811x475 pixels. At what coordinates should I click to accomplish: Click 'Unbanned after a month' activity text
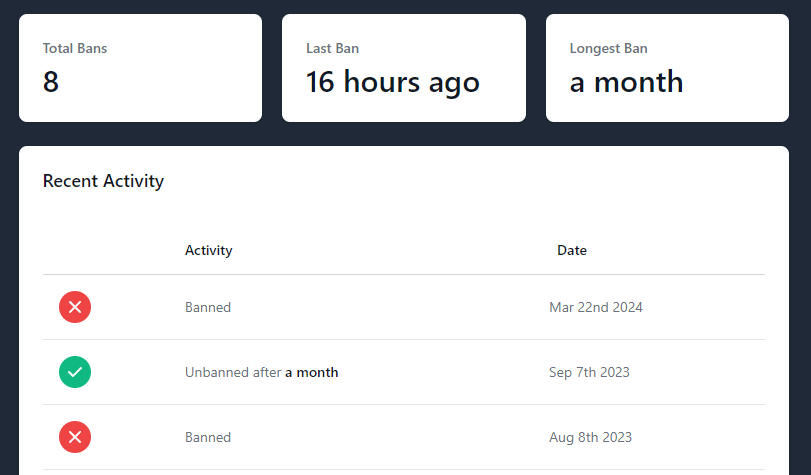261,372
